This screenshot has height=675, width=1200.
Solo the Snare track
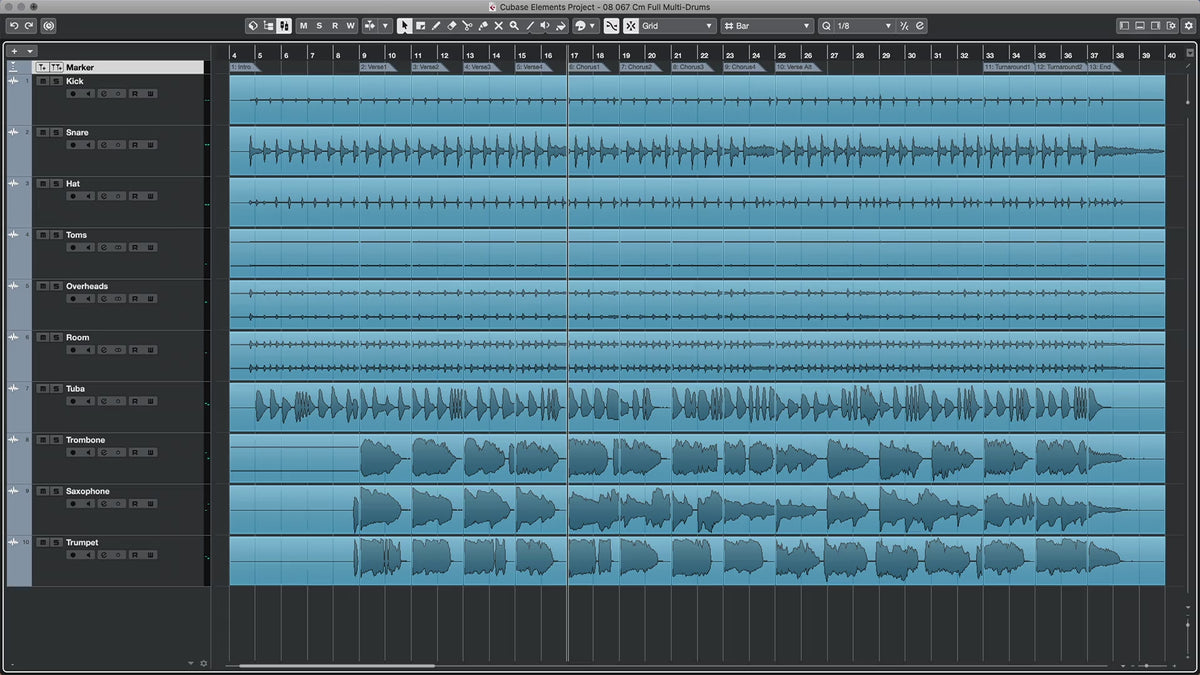56,132
